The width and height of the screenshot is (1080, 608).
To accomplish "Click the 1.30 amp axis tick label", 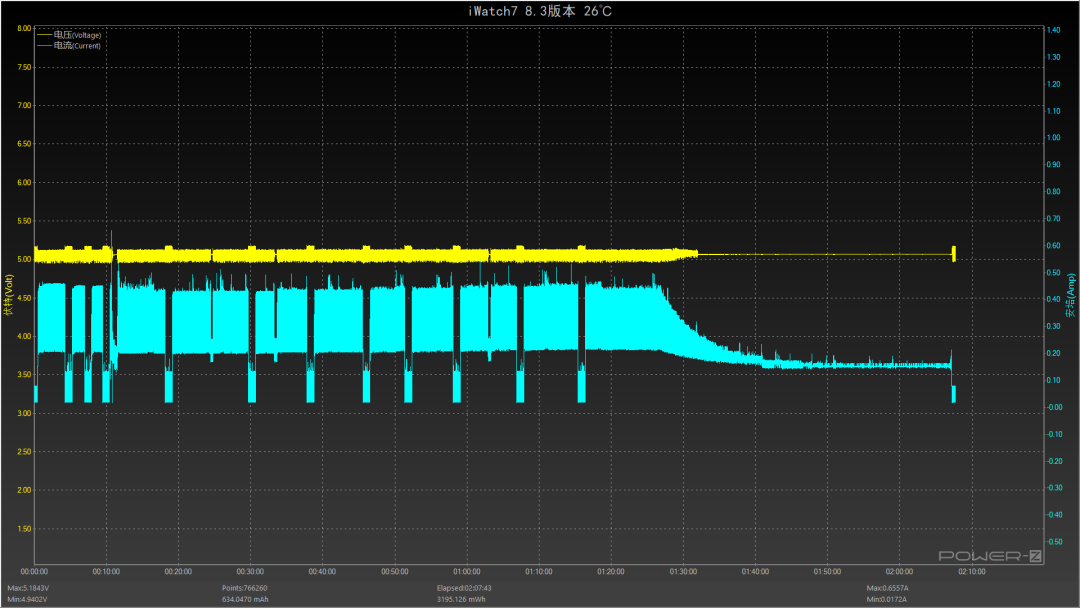I will coord(1054,57).
